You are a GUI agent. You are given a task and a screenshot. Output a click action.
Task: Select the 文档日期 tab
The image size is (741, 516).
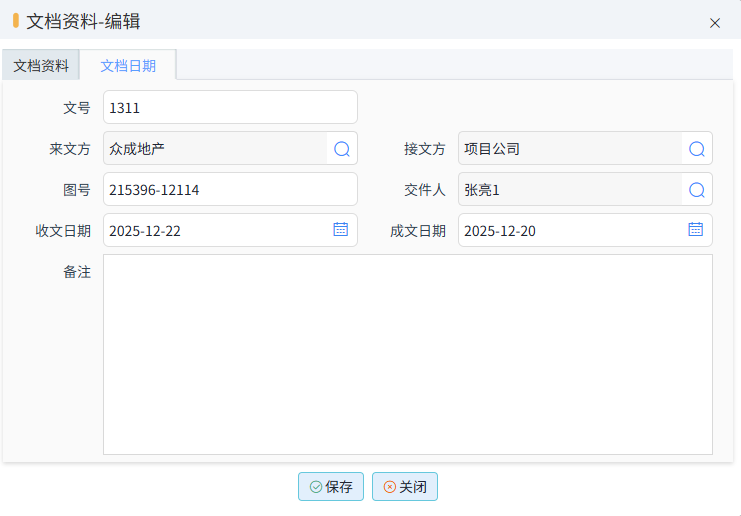click(128, 66)
